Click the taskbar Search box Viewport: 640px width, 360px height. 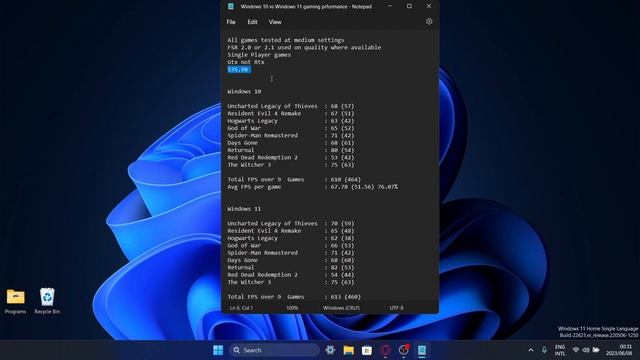[274, 350]
